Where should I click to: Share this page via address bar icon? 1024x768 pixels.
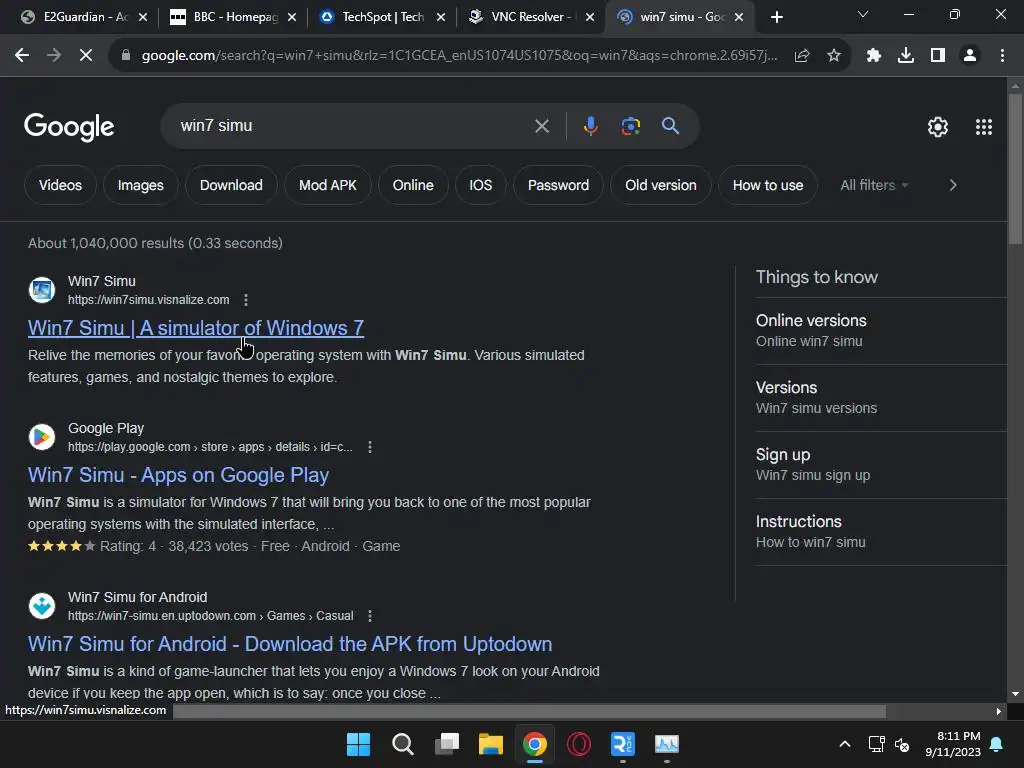[x=802, y=56]
